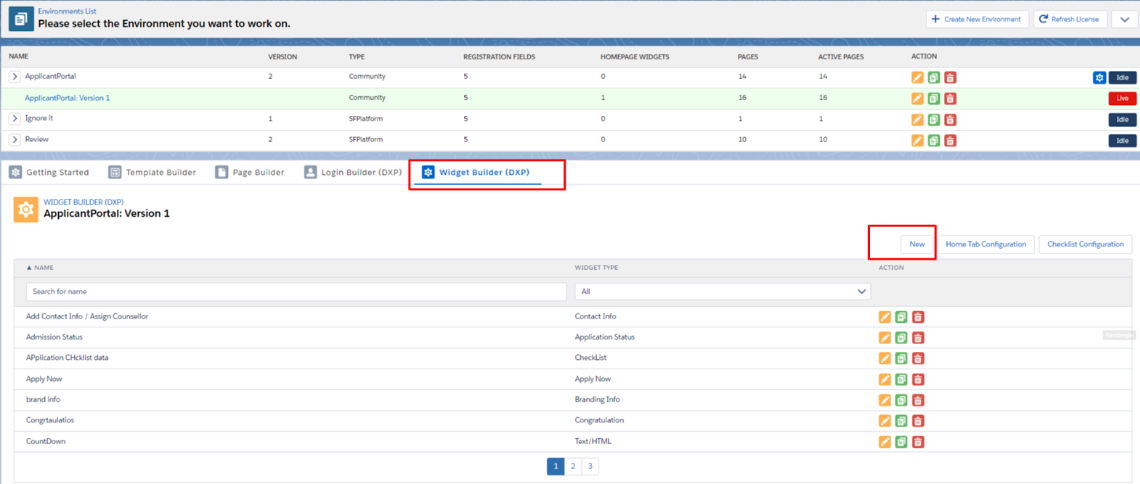Viewport: 1140px width, 484px height.
Task: Delete the Congrtaulatios widget
Action: (918, 421)
